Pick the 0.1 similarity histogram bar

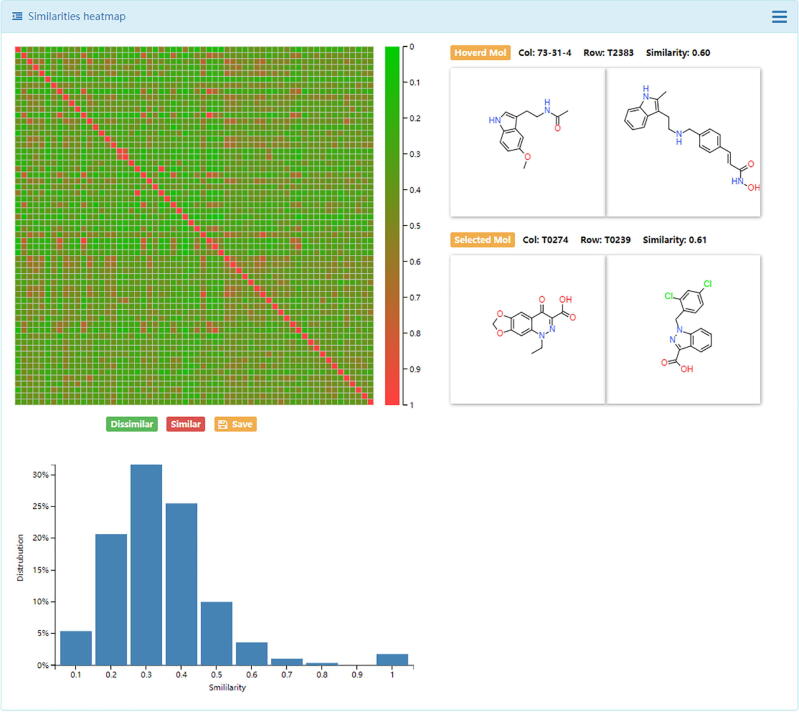pyautogui.click(x=76, y=648)
